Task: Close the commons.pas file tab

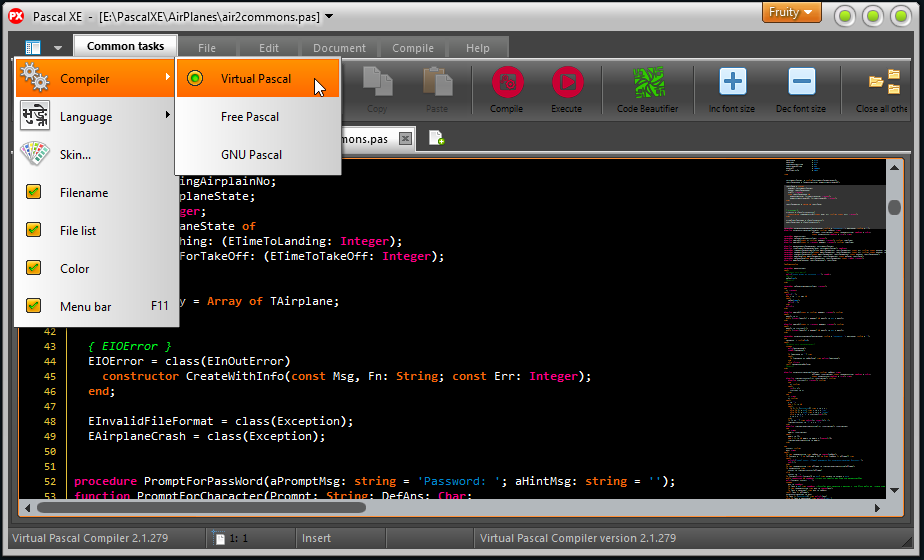Action: click(x=405, y=139)
